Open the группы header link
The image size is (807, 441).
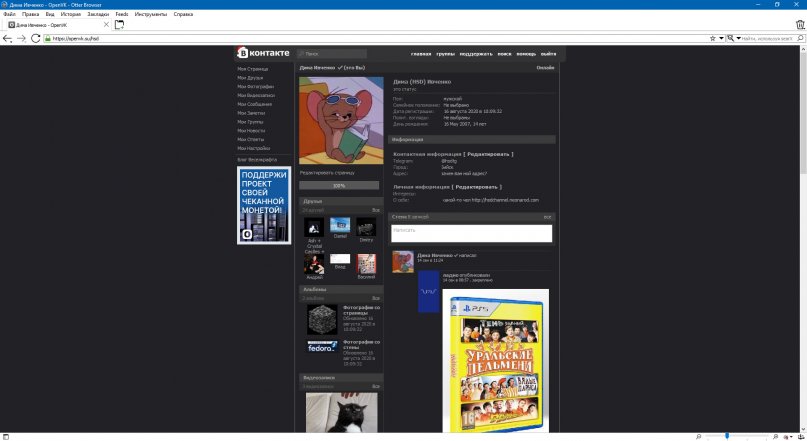445,54
